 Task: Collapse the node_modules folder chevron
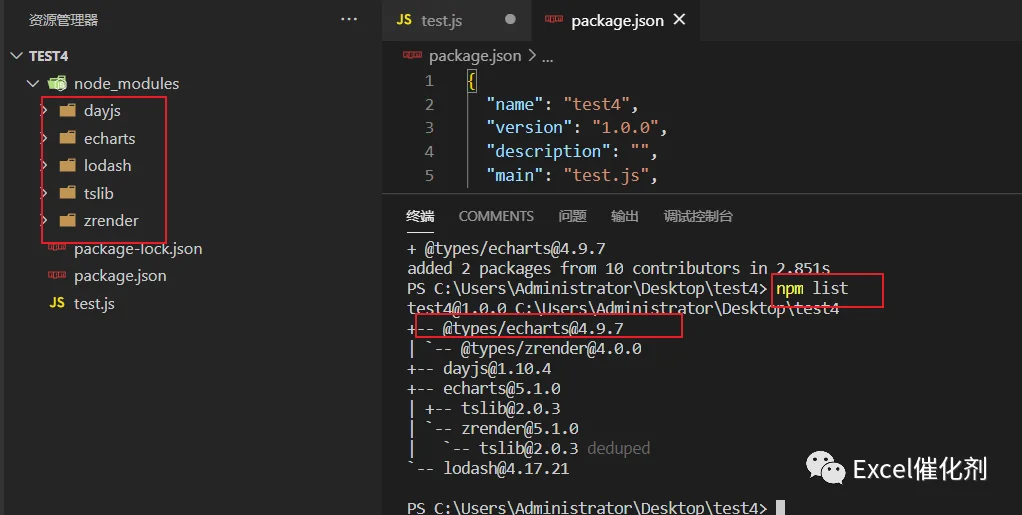pos(33,83)
